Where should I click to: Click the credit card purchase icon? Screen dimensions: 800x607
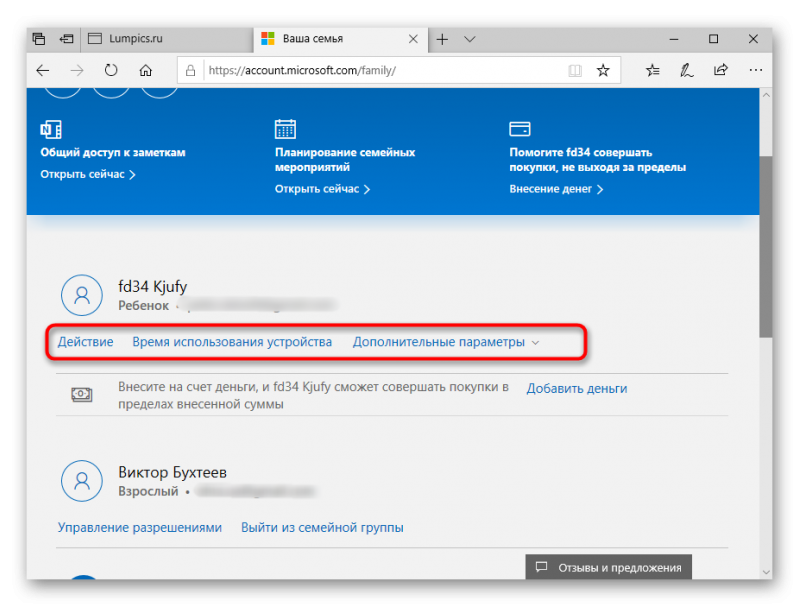[520, 129]
